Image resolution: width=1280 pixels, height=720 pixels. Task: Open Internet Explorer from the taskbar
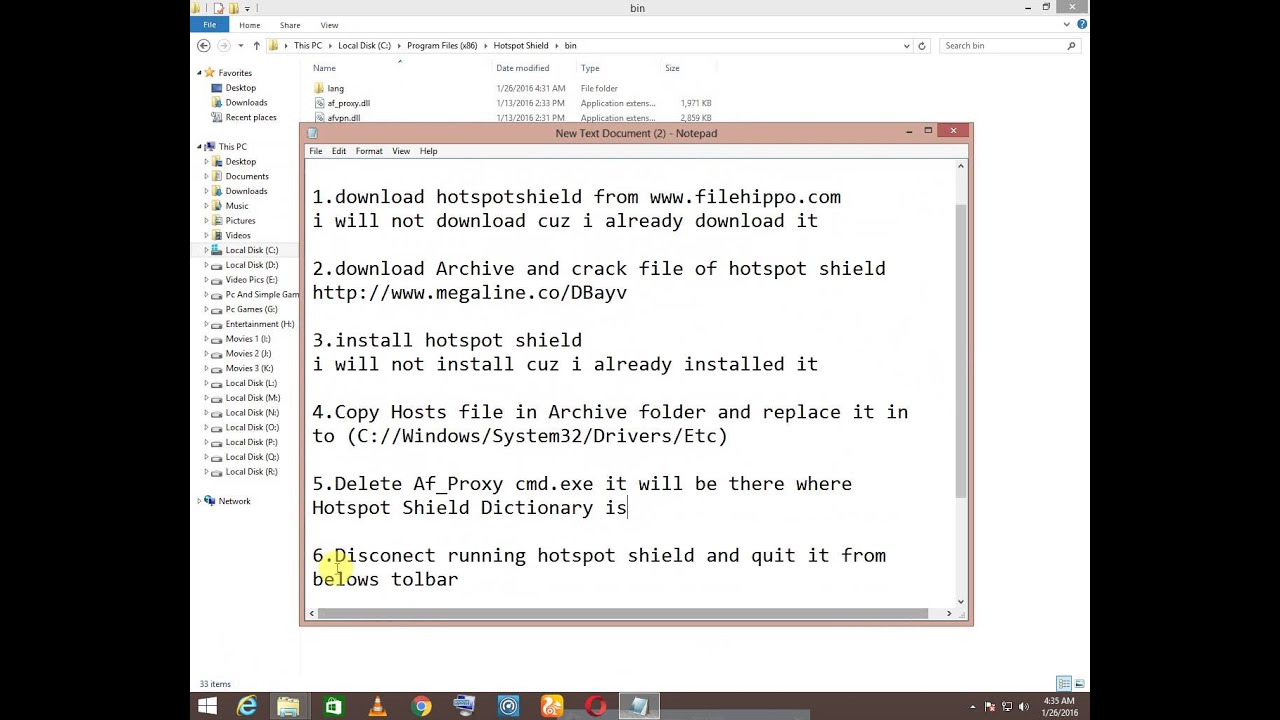[x=246, y=707]
